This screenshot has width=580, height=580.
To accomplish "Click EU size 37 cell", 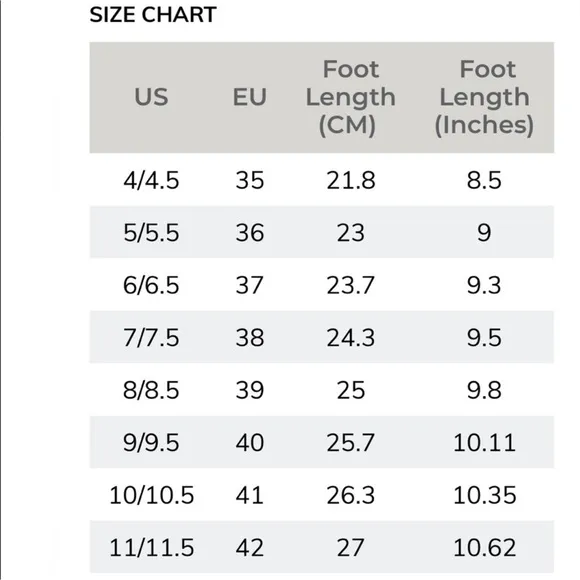I will point(250,285).
